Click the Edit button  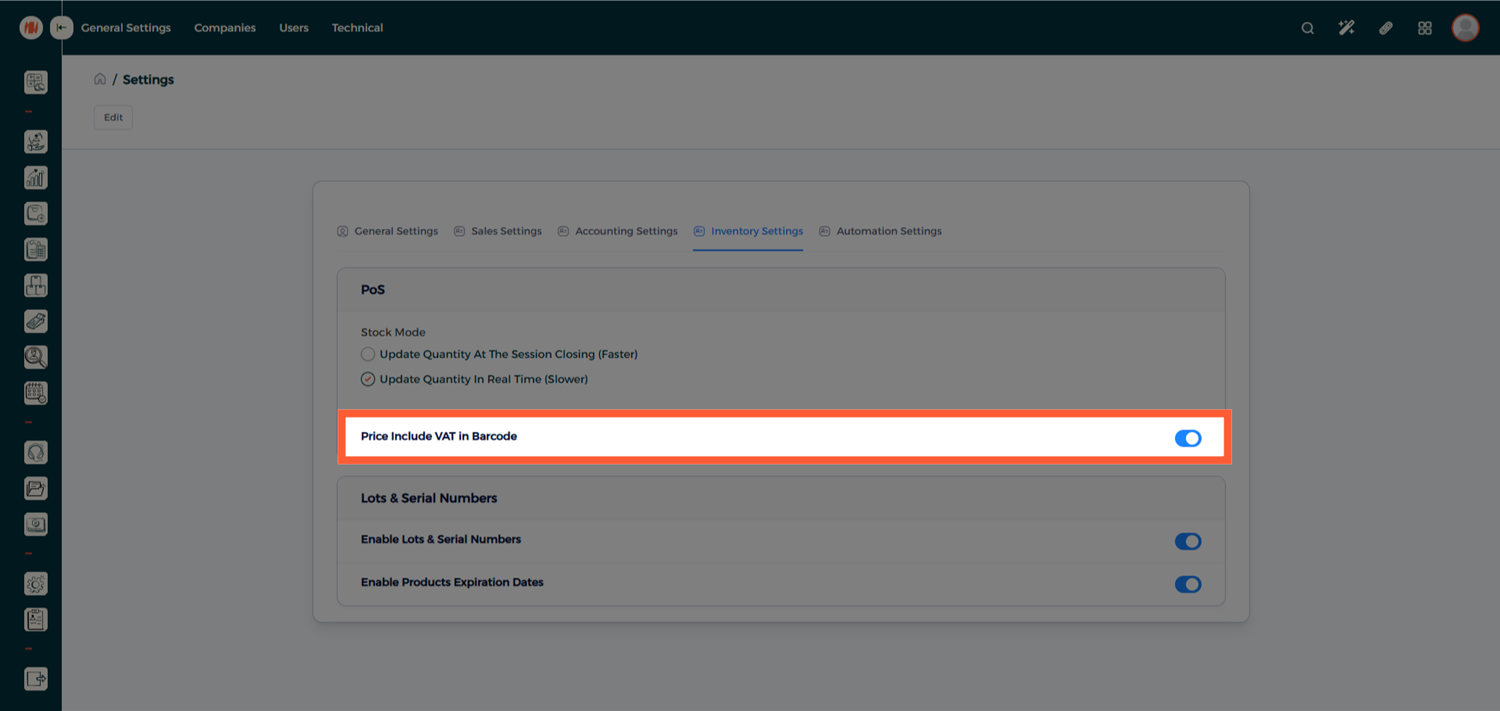point(113,117)
